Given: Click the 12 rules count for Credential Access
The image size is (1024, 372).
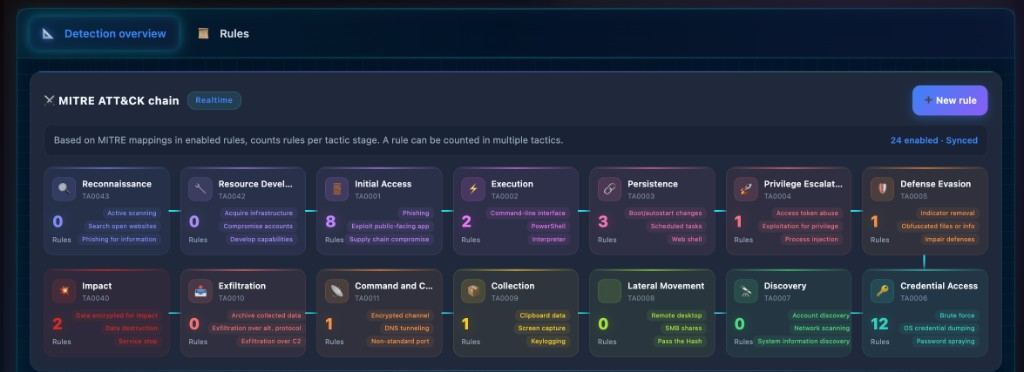Looking at the screenshot, I should (x=880, y=324).
